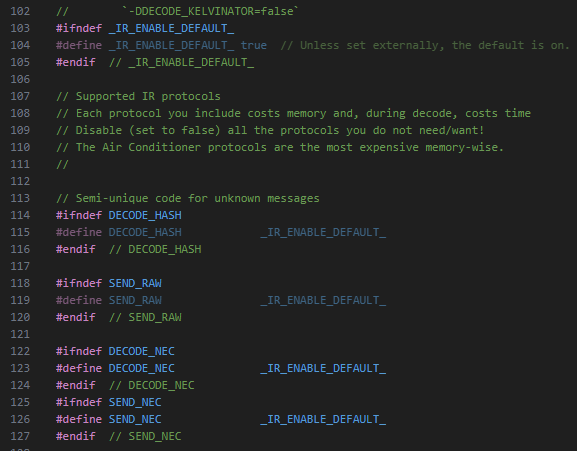Click the // SEND_NEC comment on line 127
Image resolution: width=577 pixels, height=451 pixels.
pos(145,436)
